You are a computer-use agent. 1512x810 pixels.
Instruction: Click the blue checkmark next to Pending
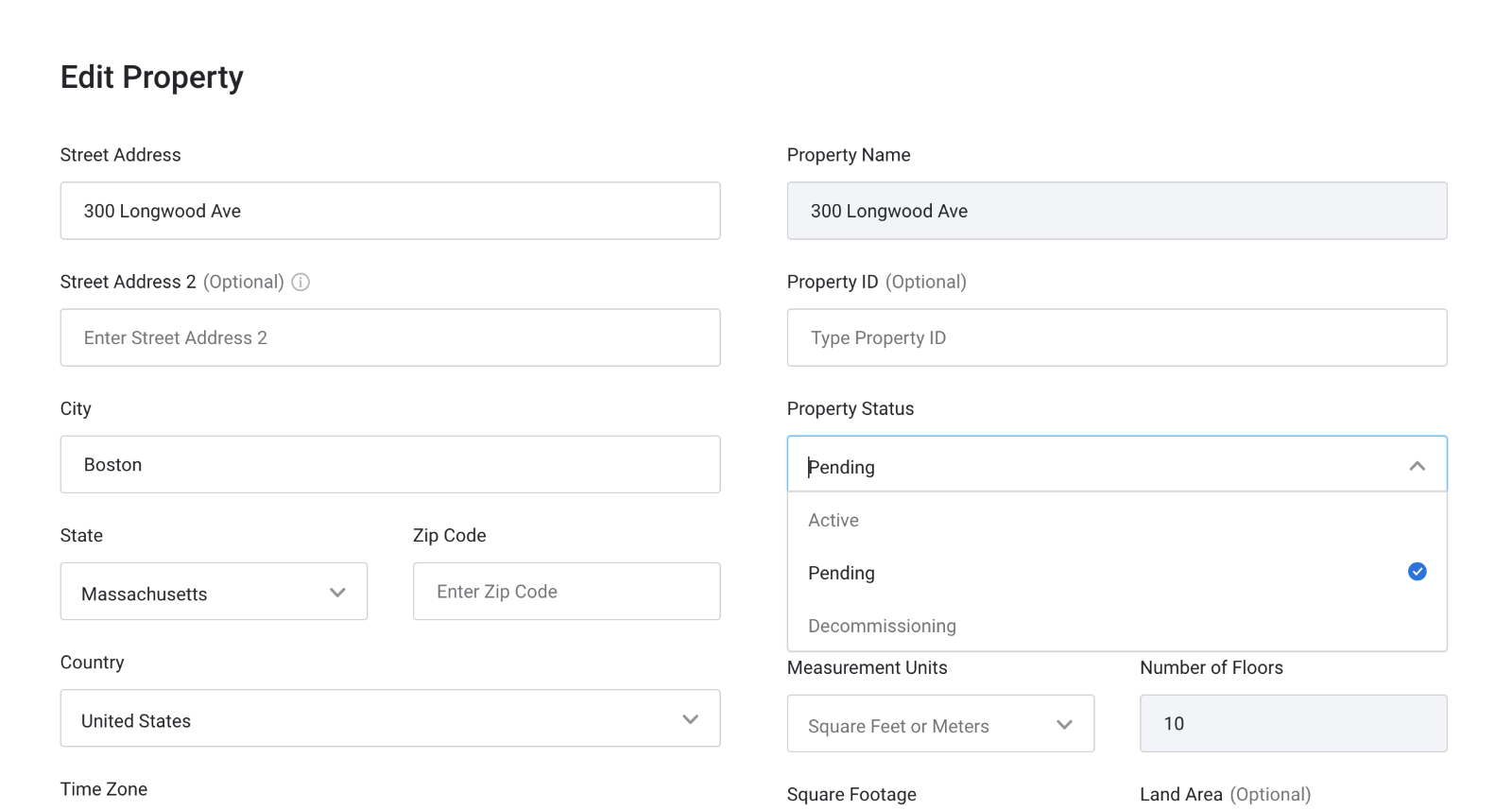click(x=1417, y=572)
